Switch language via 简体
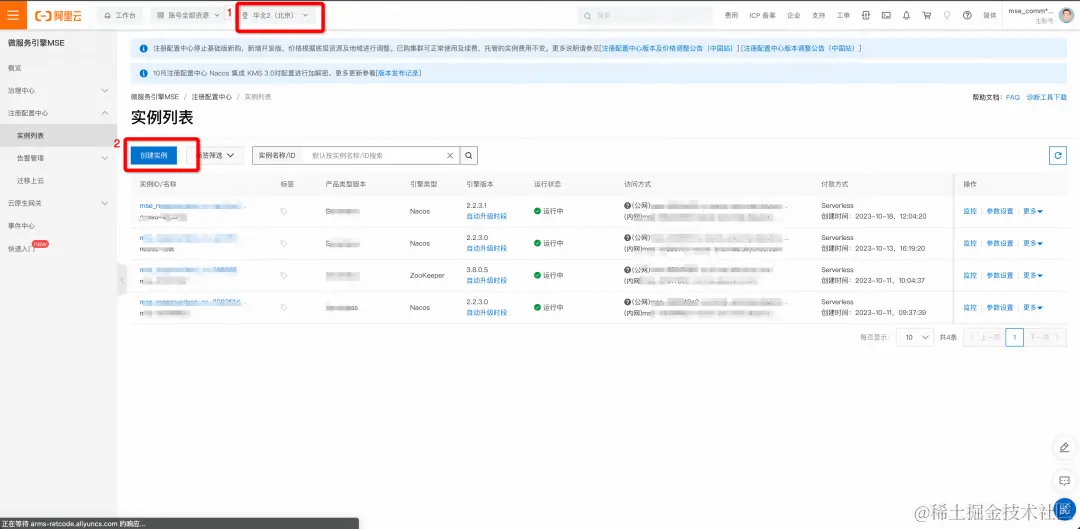 point(989,15)
